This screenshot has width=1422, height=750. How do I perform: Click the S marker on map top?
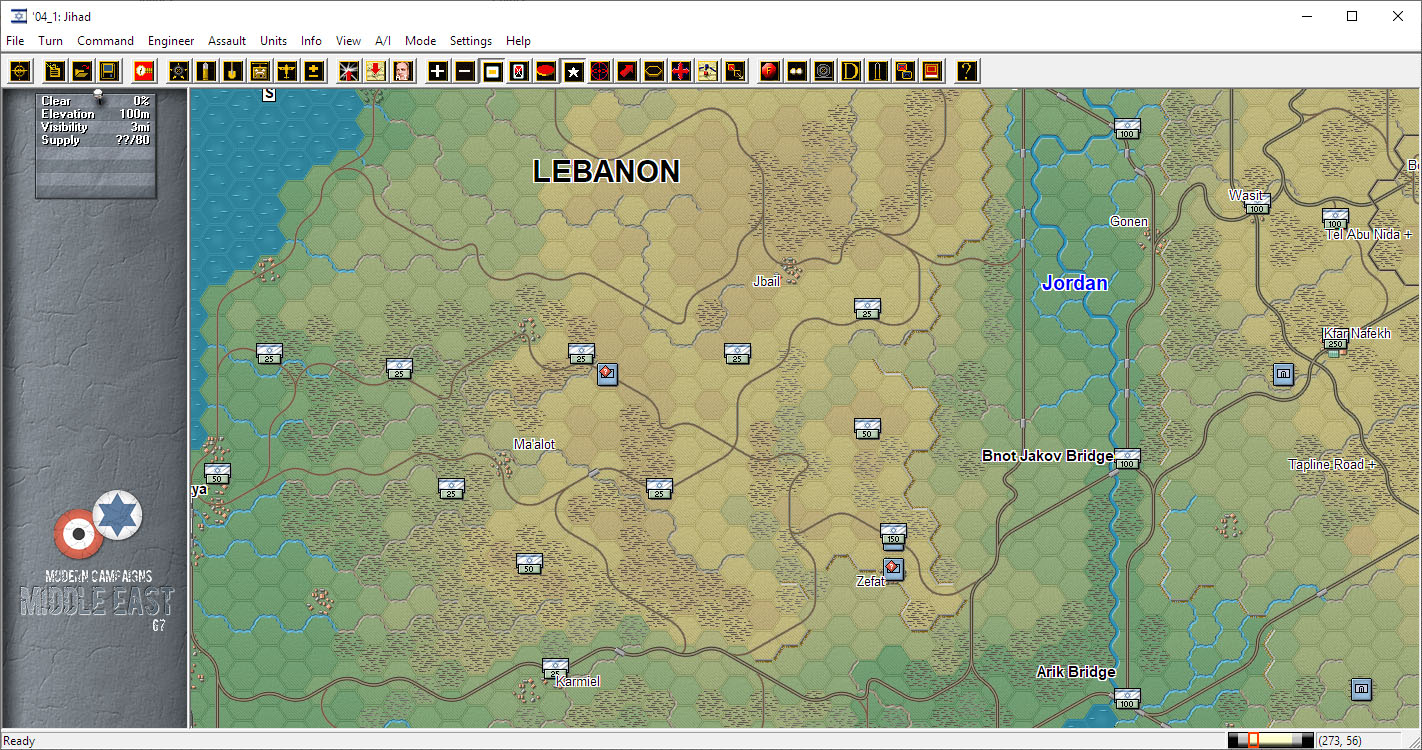tap(269, 95)
